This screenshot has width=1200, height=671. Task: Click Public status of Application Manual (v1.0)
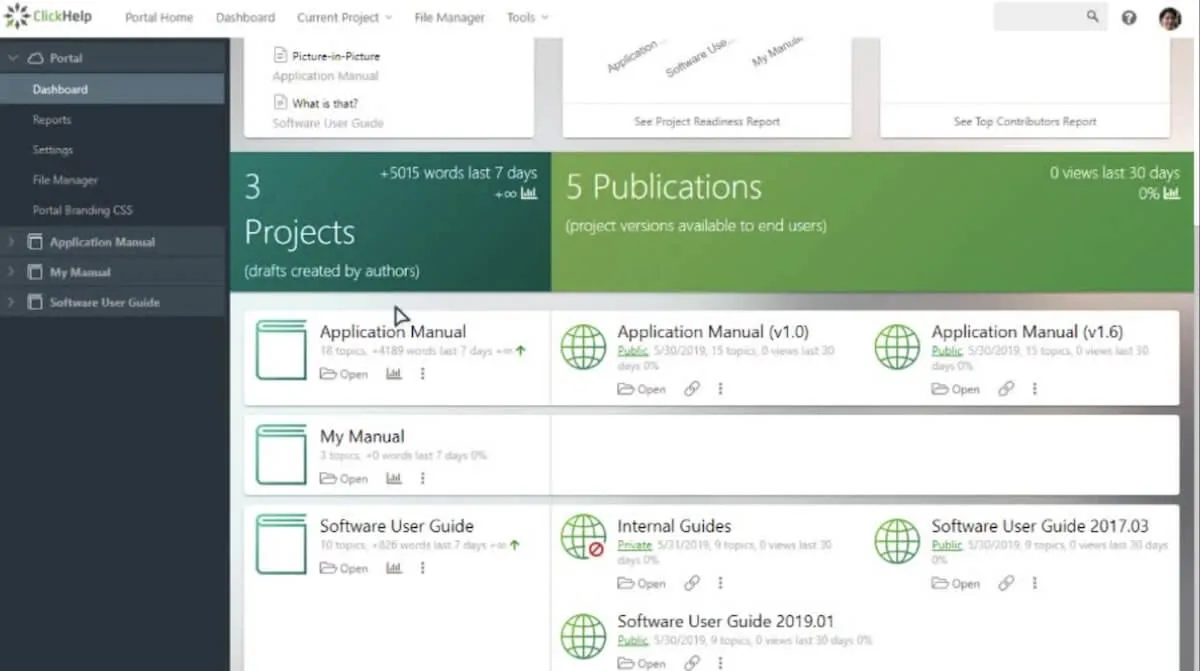[x=632, y=351]
